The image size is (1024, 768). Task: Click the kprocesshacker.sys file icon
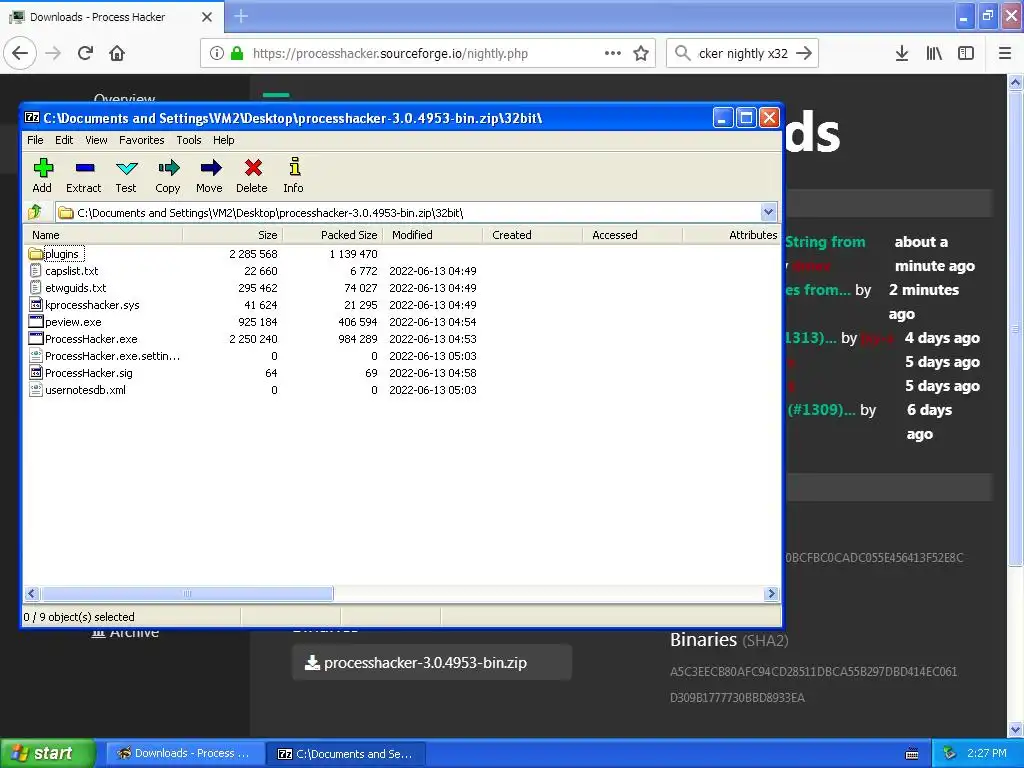(36, 304)
